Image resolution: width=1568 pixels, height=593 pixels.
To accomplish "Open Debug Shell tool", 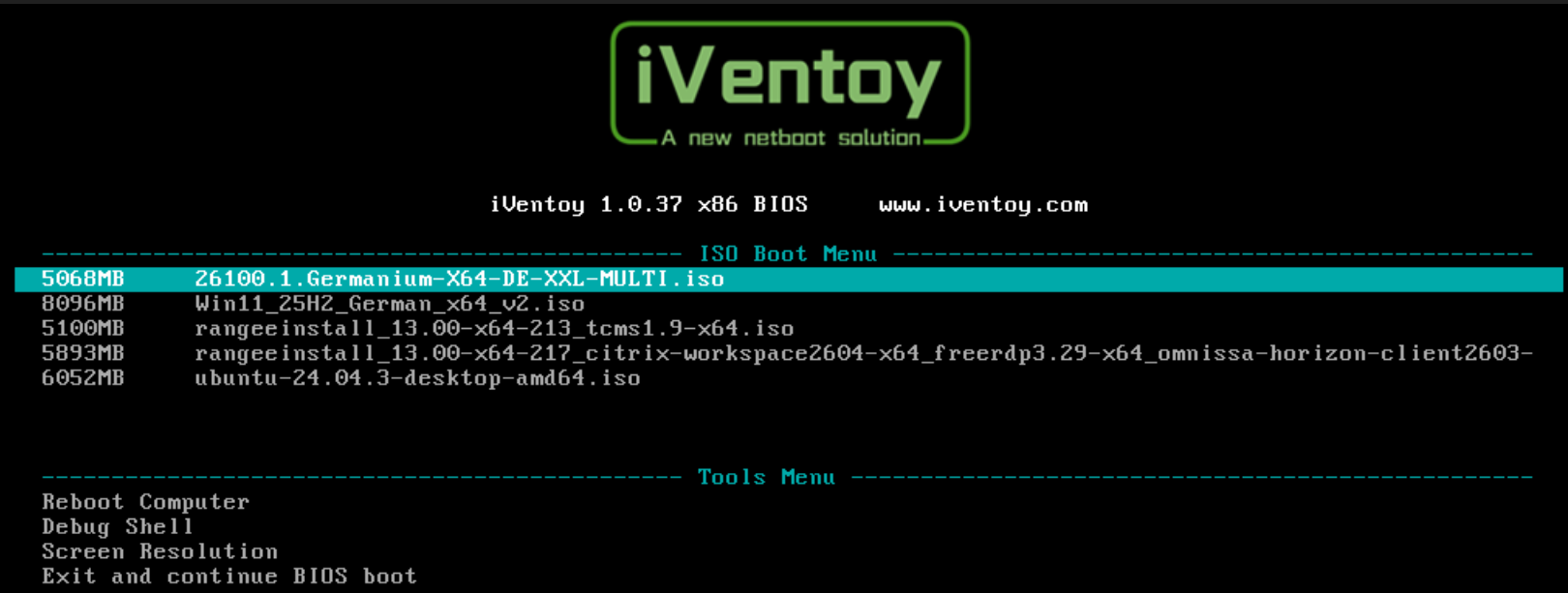I will (117, 527).
